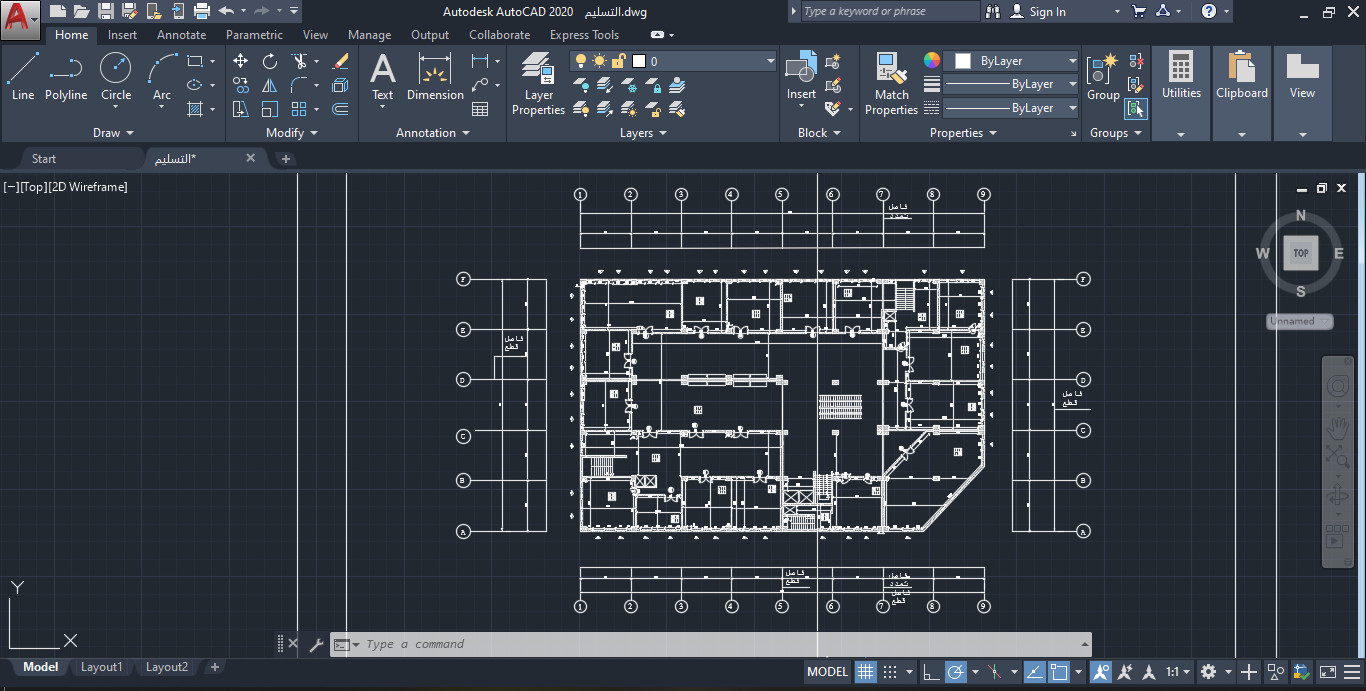This screenshot has height=691, width=1366.
Task: Open the Insert block tool
Action: (x=800, y=76)
